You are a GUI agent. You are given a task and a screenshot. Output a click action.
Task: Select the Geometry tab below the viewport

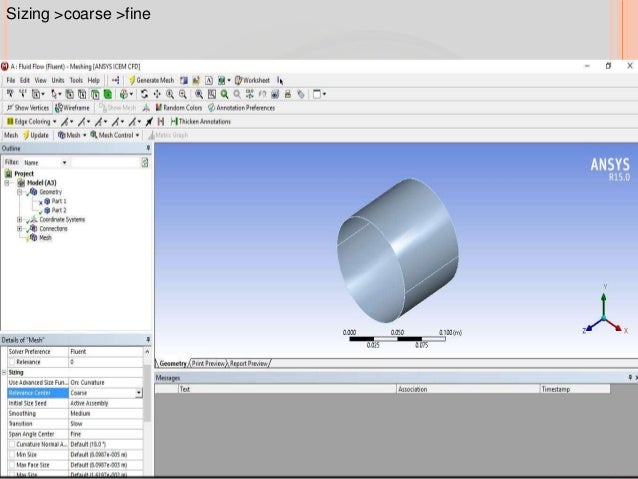173,363
